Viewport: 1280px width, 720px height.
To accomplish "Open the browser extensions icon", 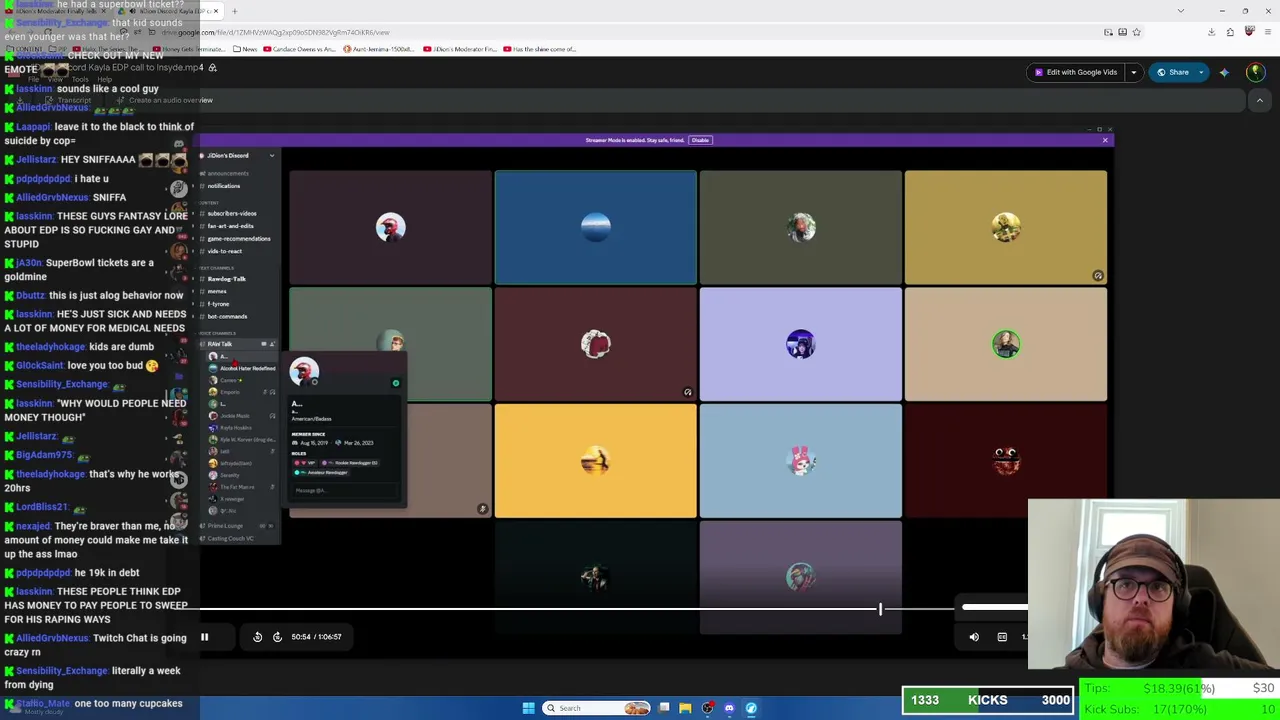I will [1230, 32].
